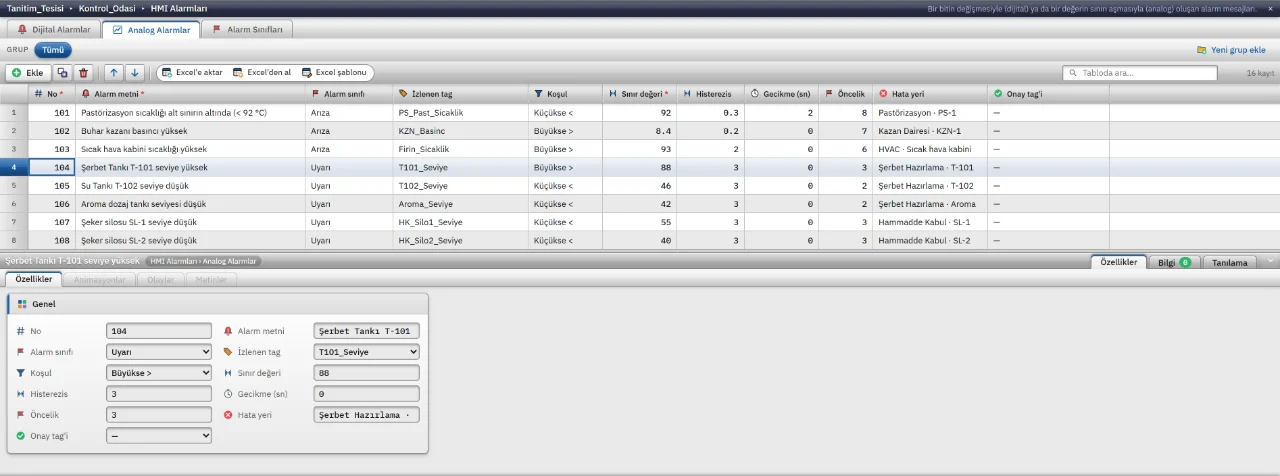Open the Bilgi inspector tab
Image resolution: width=1280 pixels, height=476 pixels.
pos(1172,262)
